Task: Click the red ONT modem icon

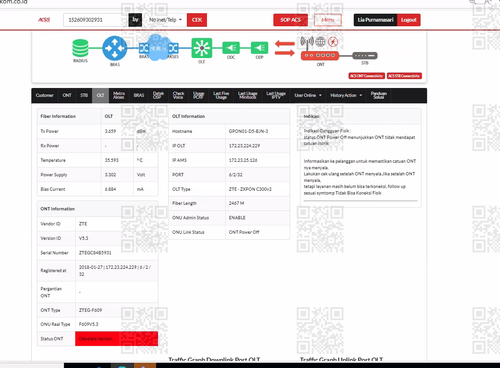Action: pos(320,55)
